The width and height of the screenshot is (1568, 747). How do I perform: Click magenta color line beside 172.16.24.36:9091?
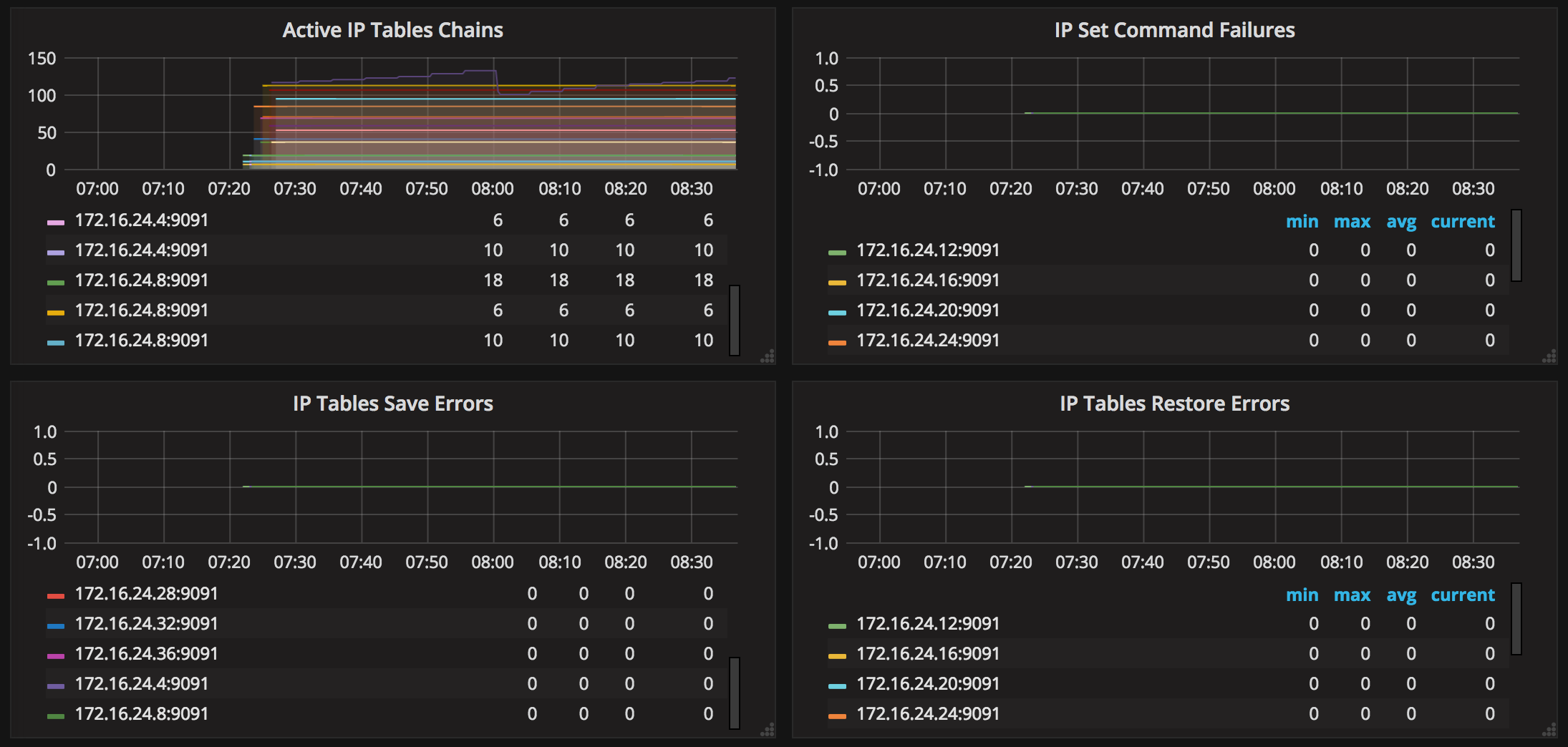tap(56, 655)
